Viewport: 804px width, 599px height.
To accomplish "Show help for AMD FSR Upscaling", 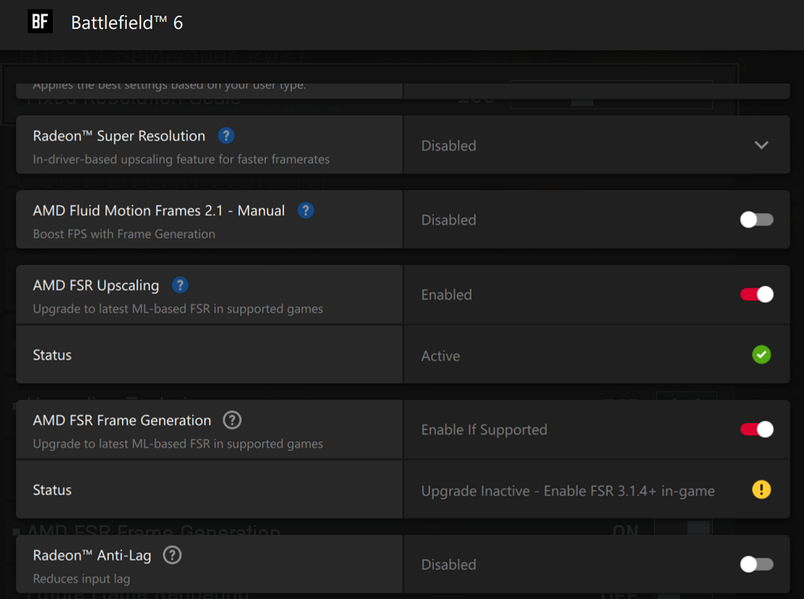I will pos(180,286).
